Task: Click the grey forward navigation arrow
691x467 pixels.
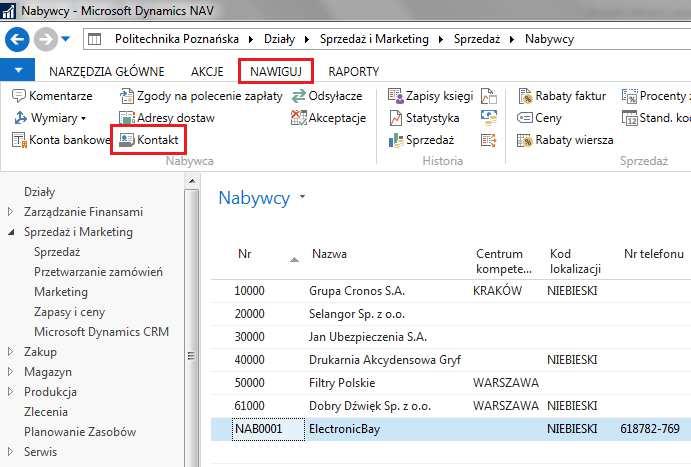Action: 46,39
